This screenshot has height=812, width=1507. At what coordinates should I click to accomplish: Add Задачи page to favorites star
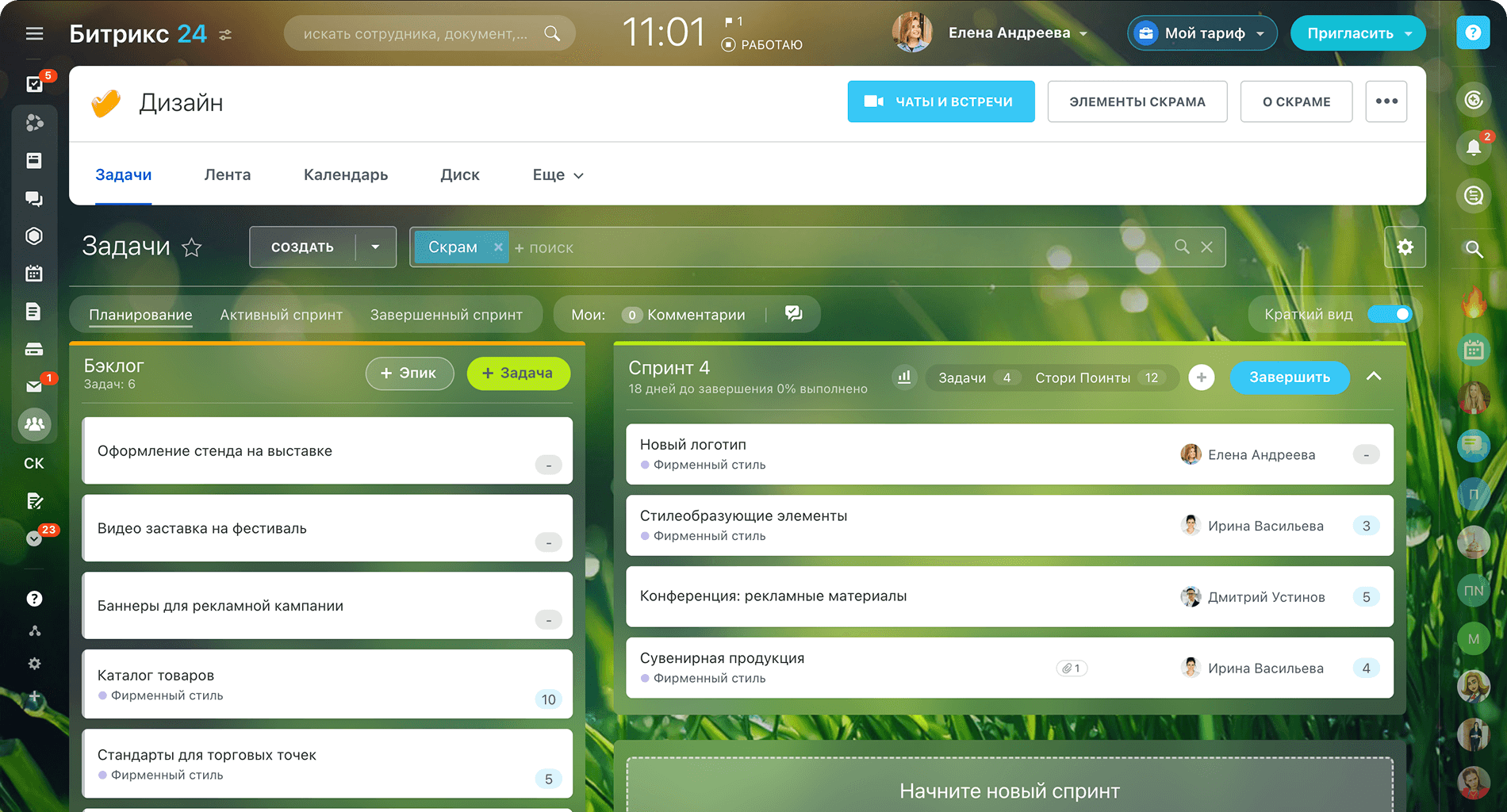[192, 248]
